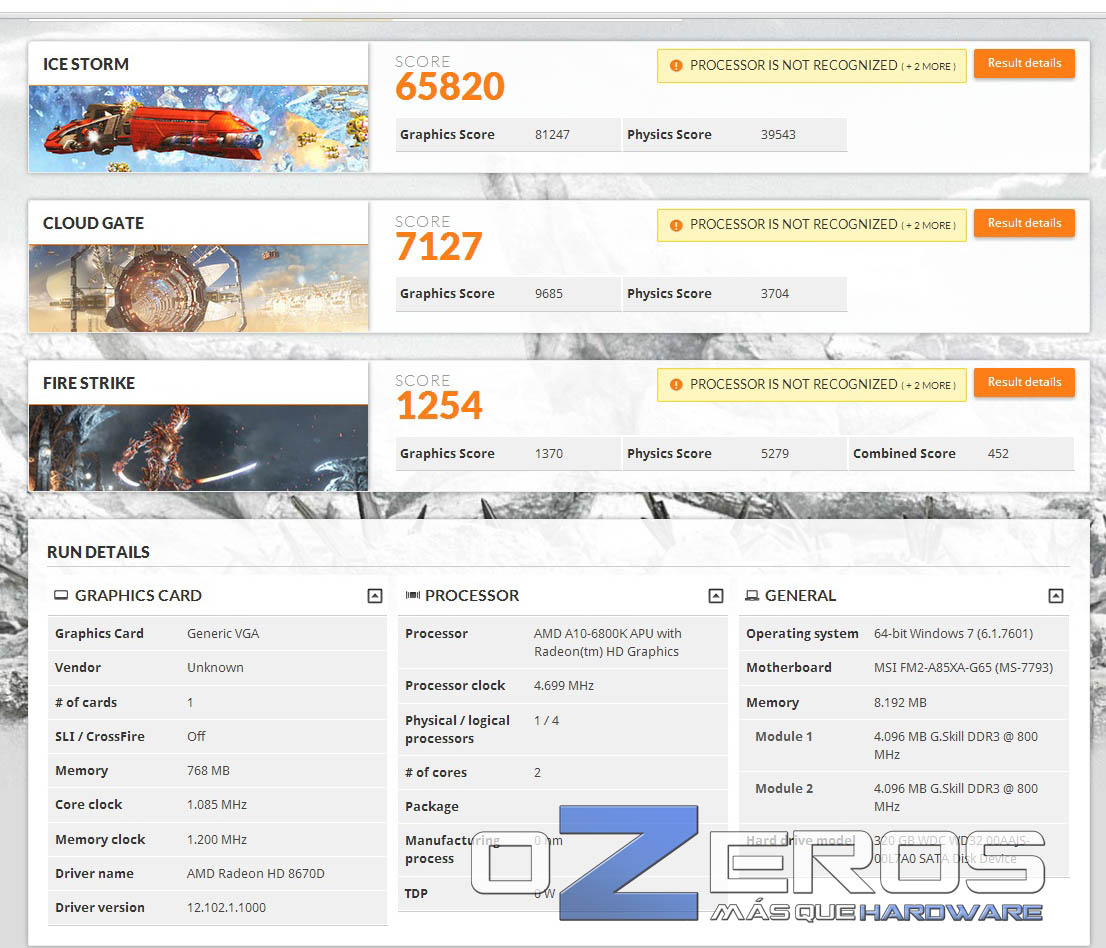The height and width of the screenshot is (948, 1106).
Task: Select the SLI / CrossFire value Off
Action: [x=196, y=736]
